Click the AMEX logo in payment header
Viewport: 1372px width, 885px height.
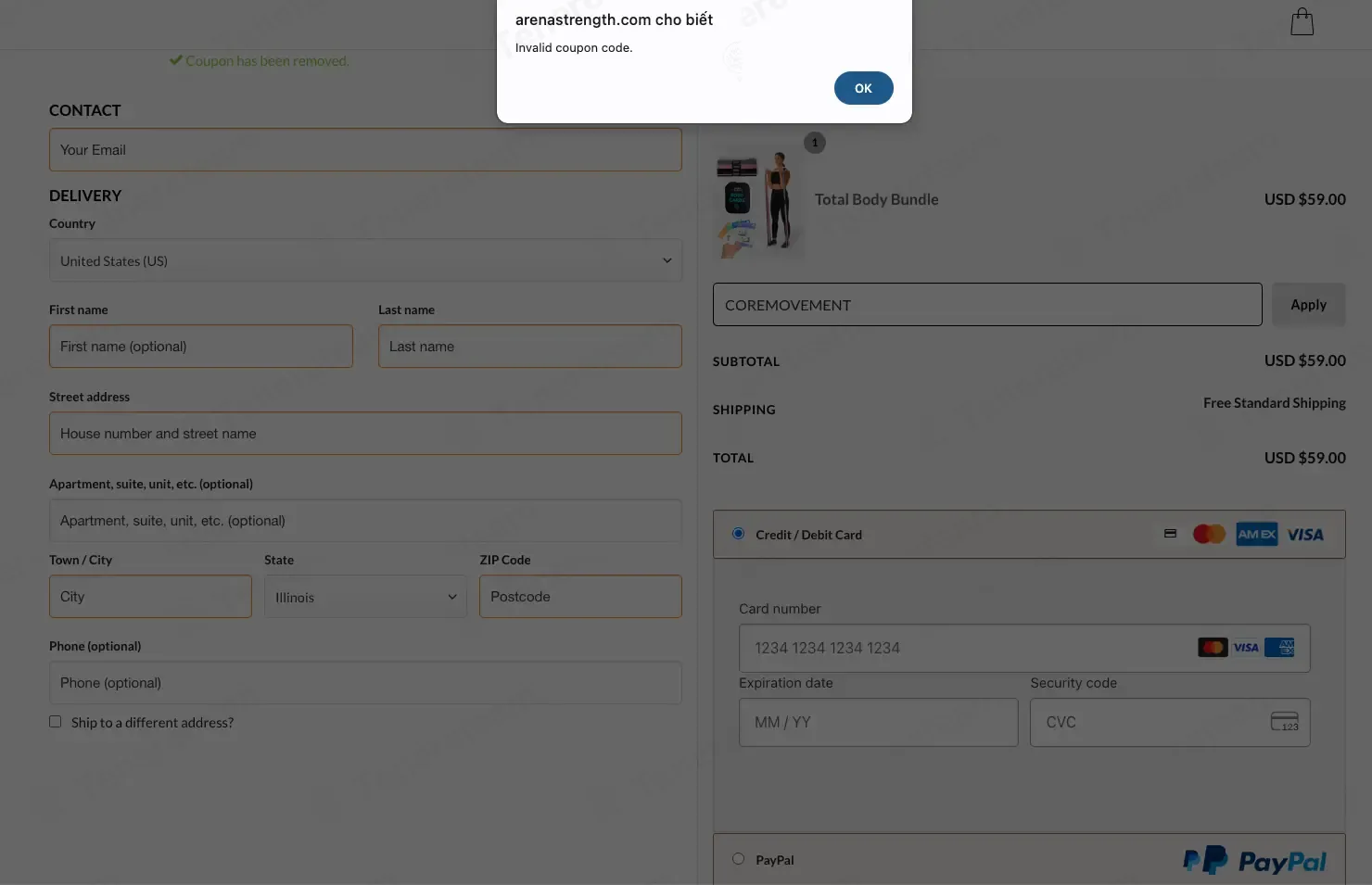[x=1257, y=534]
